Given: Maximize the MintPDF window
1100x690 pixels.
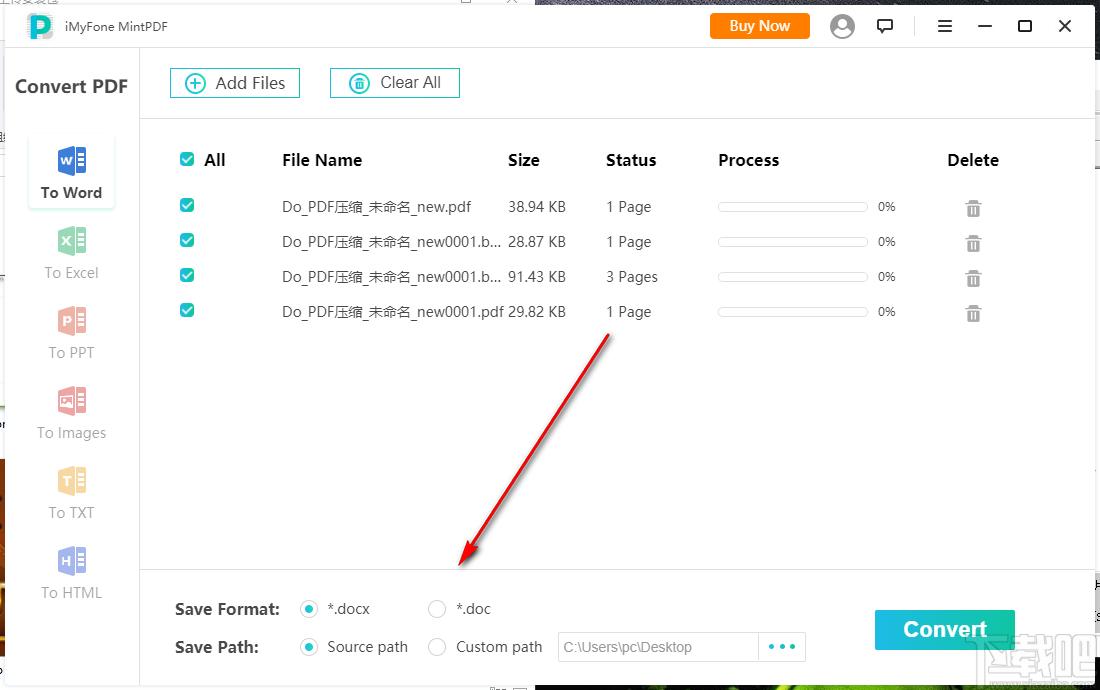Looking at the screenshot, I should click(1025, 26).
